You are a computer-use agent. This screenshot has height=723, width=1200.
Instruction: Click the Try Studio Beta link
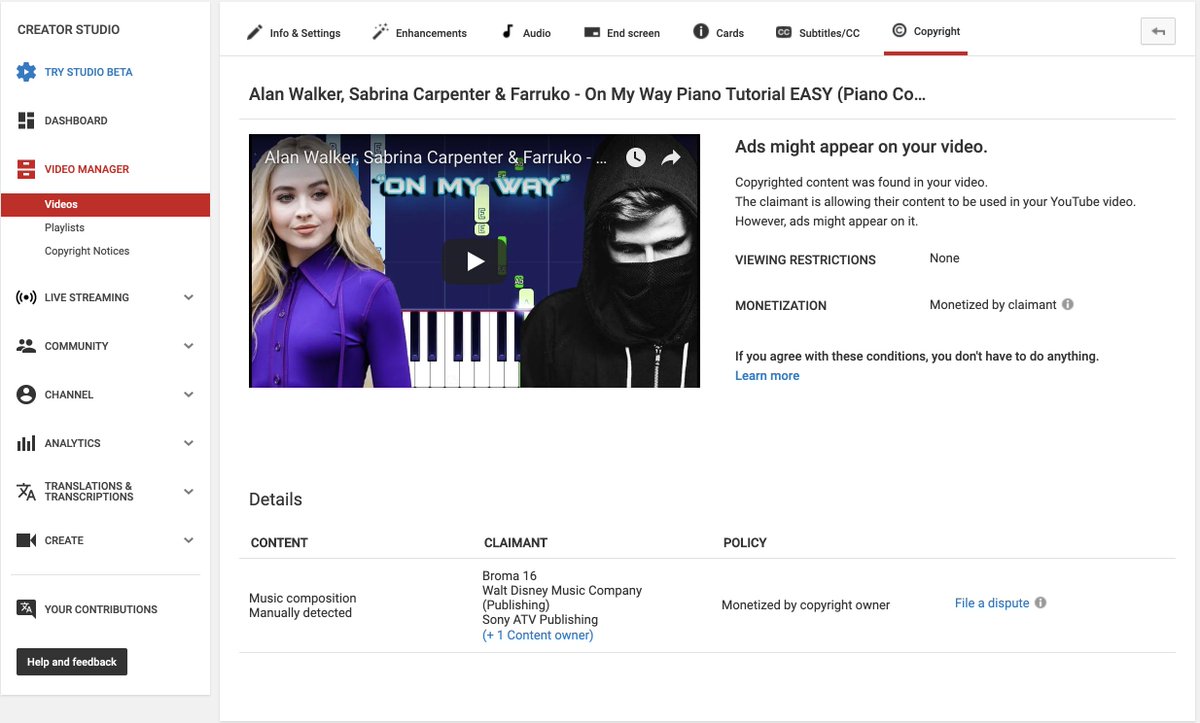pyautogui.click(x=88, y=72)
